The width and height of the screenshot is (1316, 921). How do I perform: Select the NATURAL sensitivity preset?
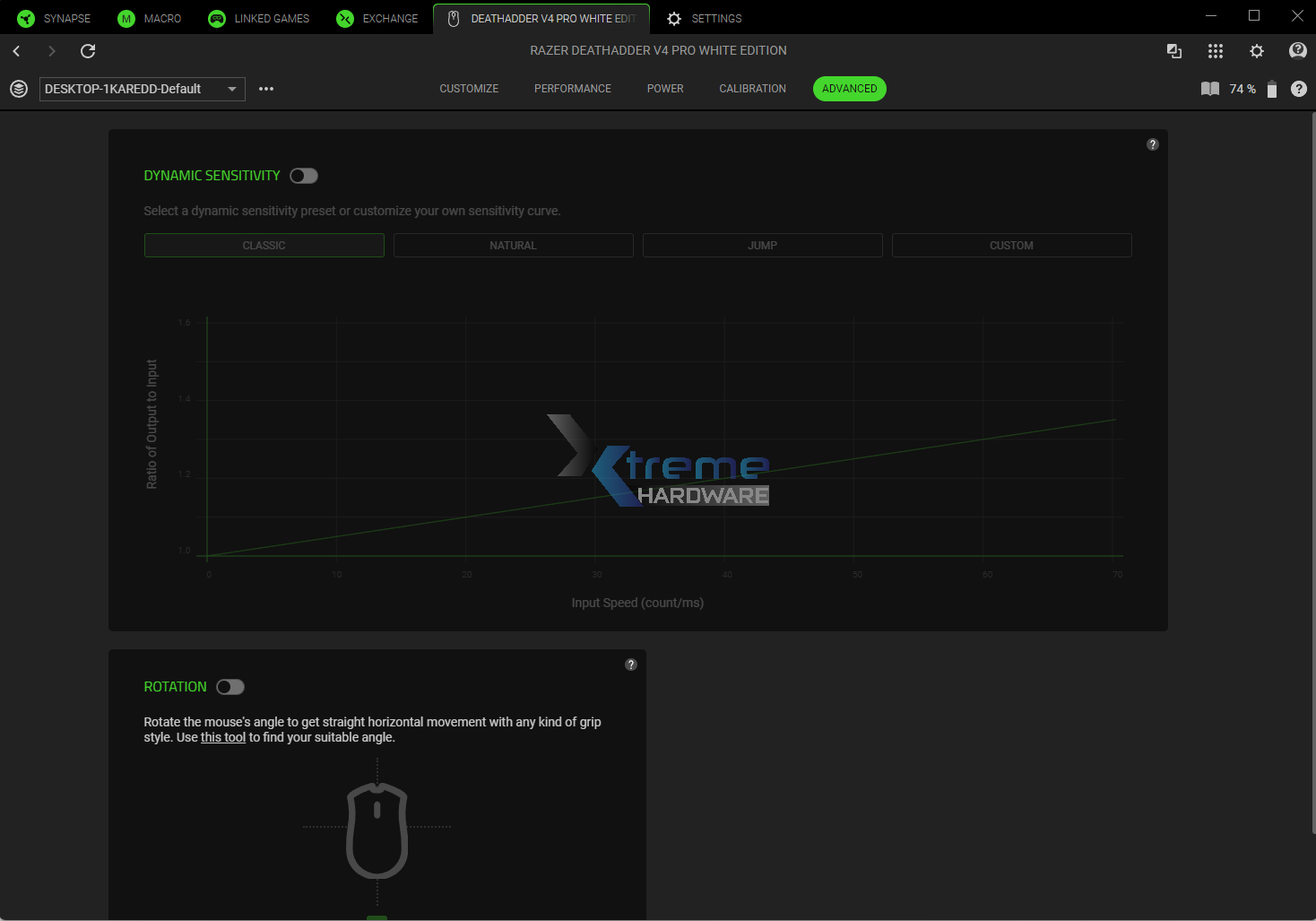(513, 245)
